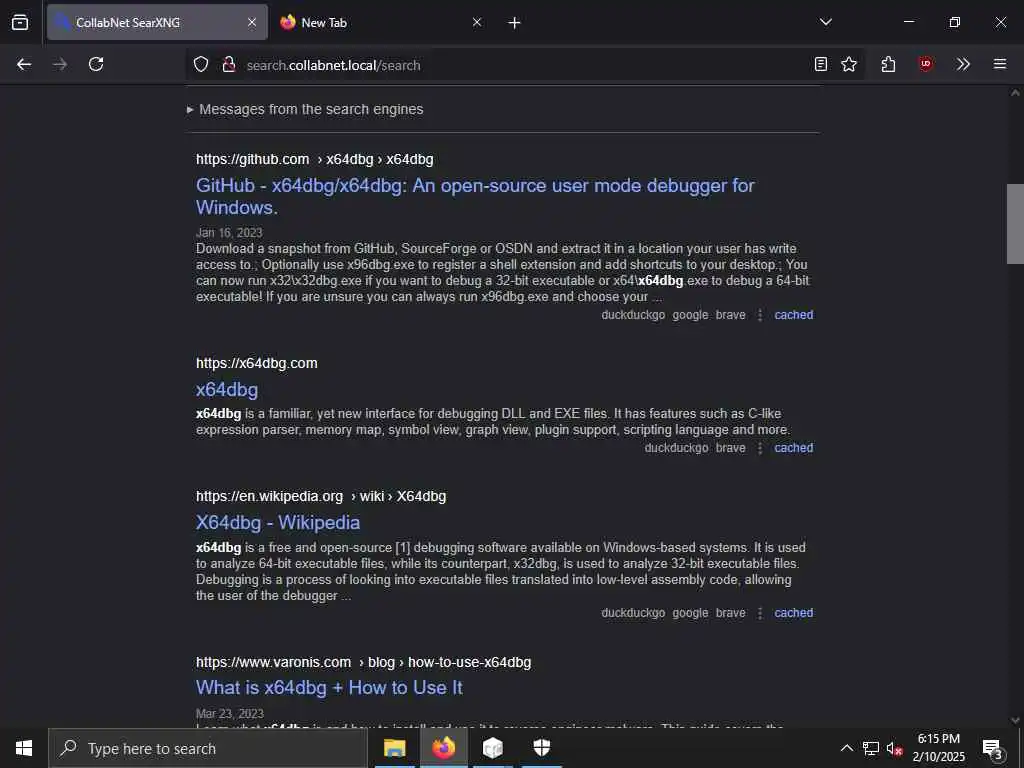Viewport: 1024px width, 768px height.
Task: Show more tools overflow chevrons
Action: point(963,64)
